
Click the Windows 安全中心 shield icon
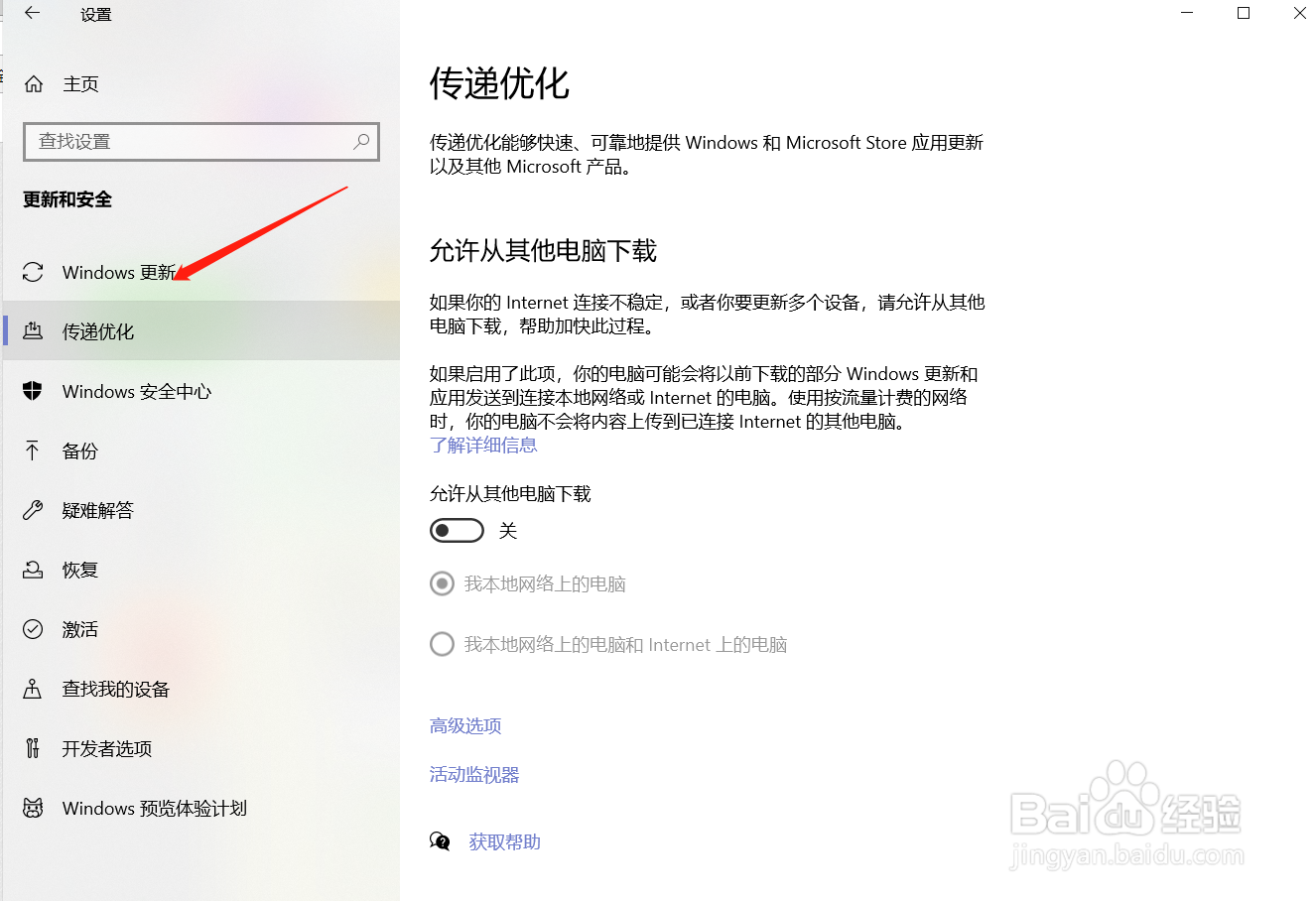tap(33, 391)
